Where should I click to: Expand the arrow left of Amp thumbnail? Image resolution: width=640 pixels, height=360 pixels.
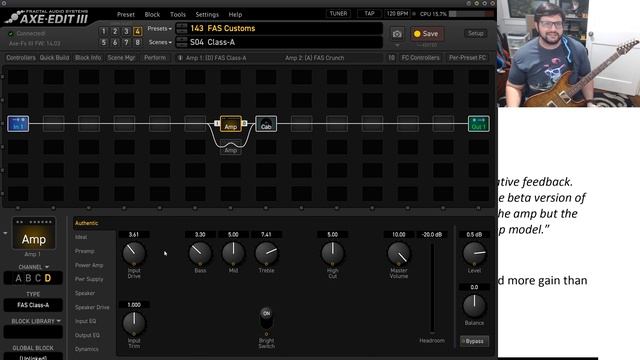(x=5, y=233)
